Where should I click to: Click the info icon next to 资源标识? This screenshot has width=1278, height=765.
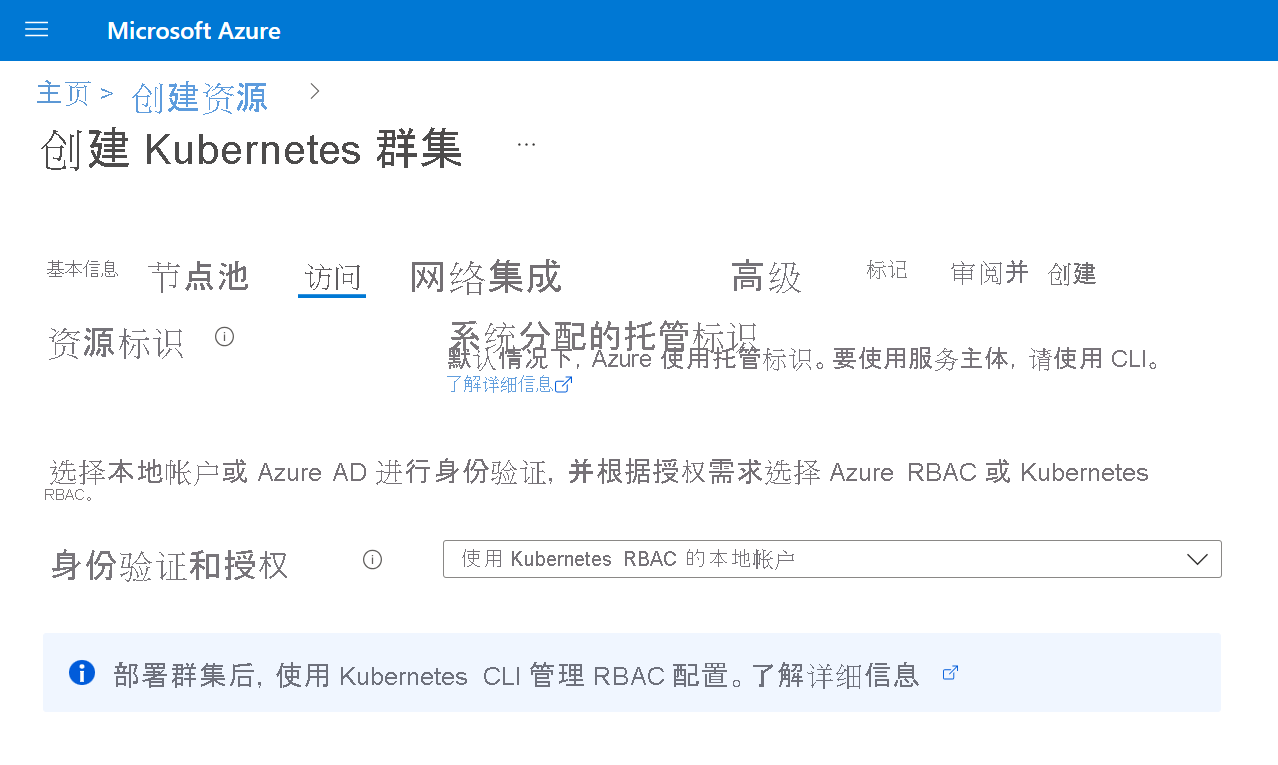coord(223,337)
